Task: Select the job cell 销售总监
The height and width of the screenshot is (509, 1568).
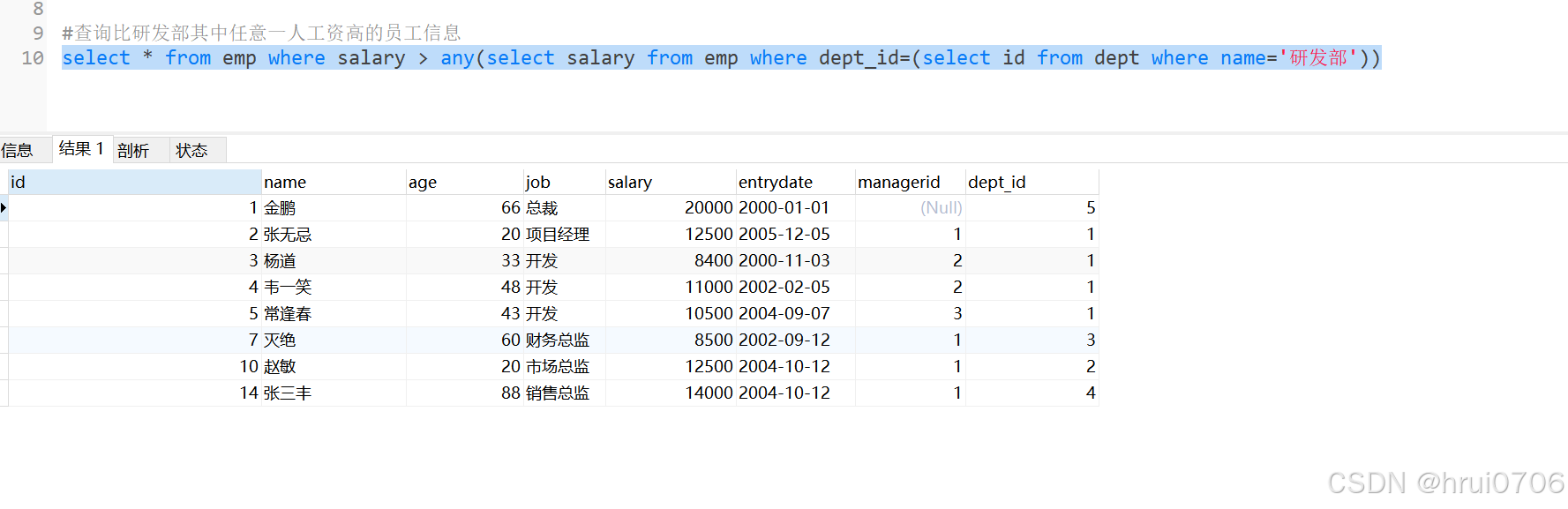Action: tap(565, 393)
